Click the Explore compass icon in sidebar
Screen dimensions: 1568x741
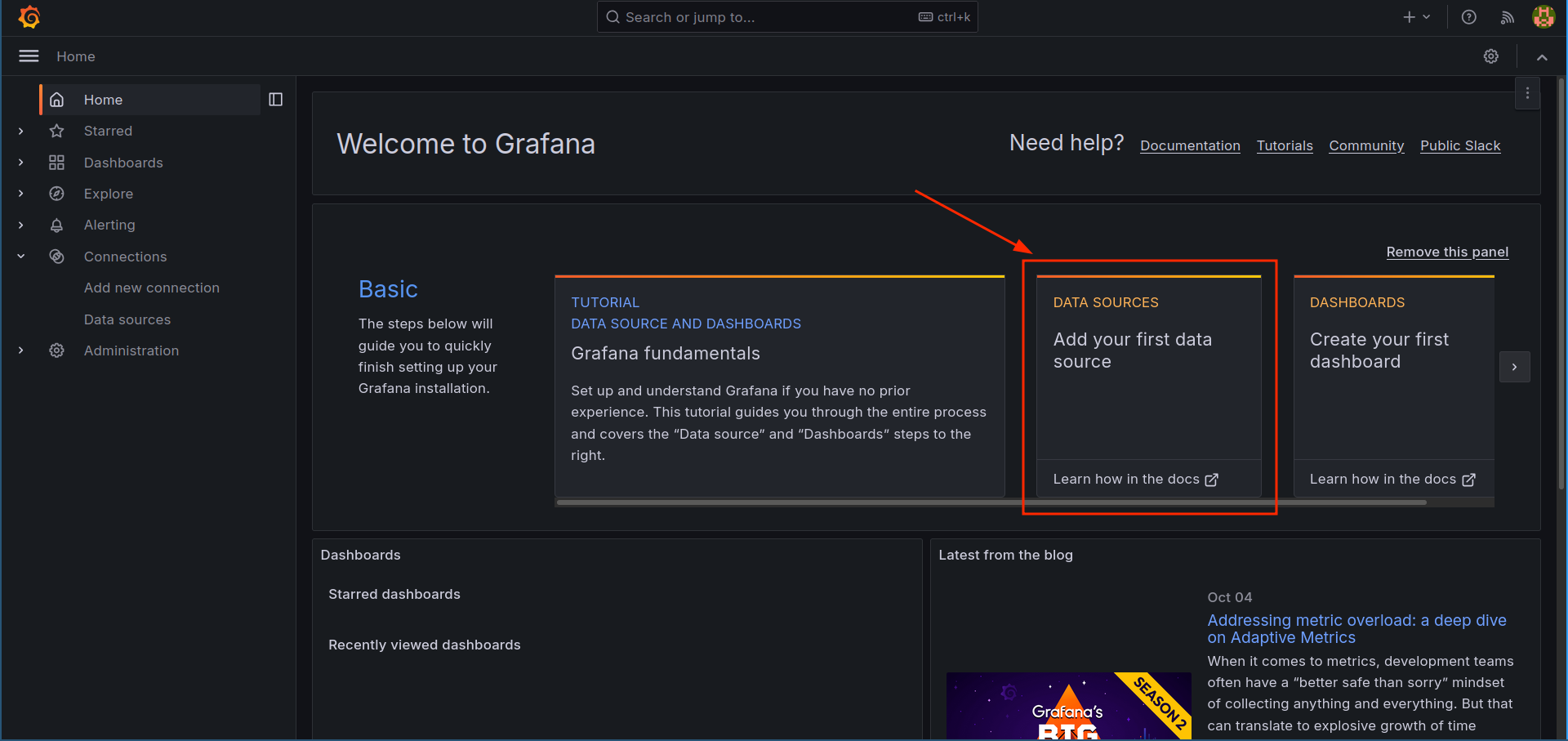(x=56, y=194)
